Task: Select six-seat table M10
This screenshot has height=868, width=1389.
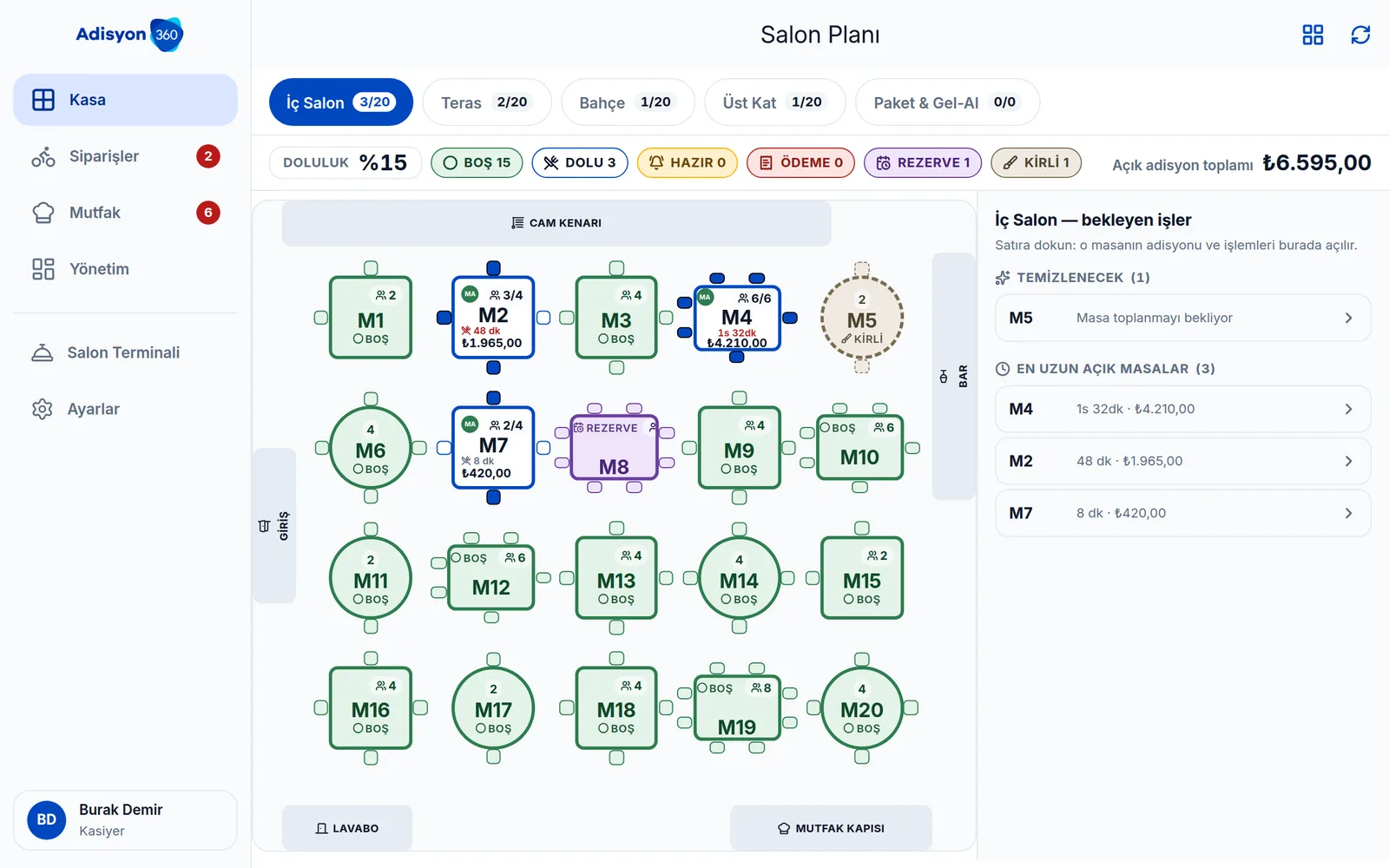Action: (x=859, y=448)
